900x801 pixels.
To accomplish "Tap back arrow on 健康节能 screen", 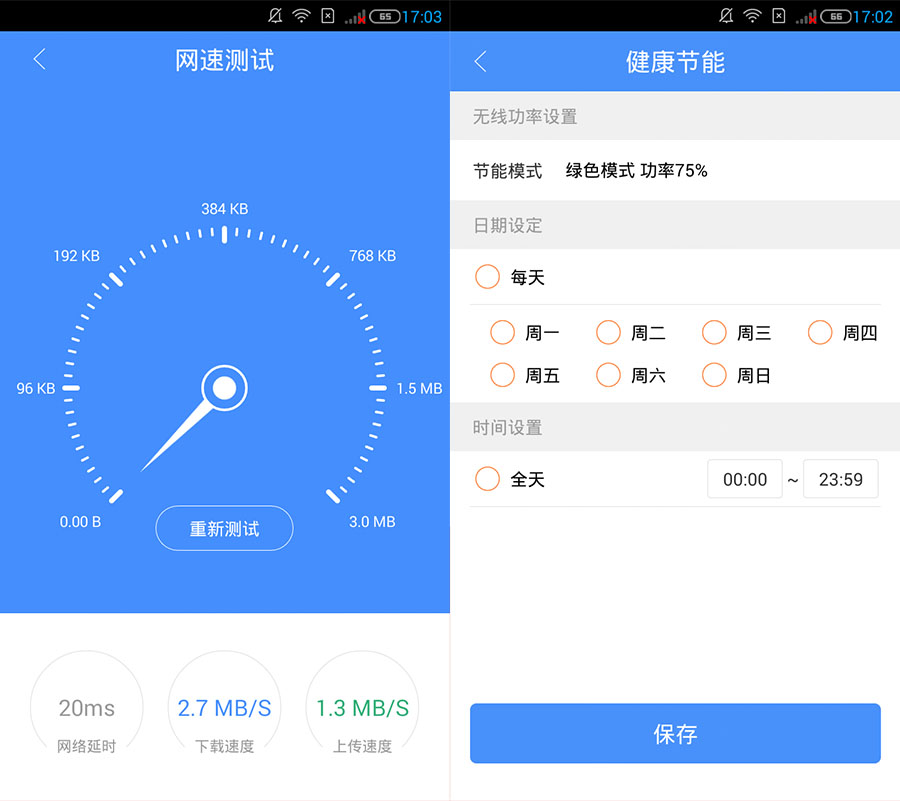I will click(x=480, y=62).
